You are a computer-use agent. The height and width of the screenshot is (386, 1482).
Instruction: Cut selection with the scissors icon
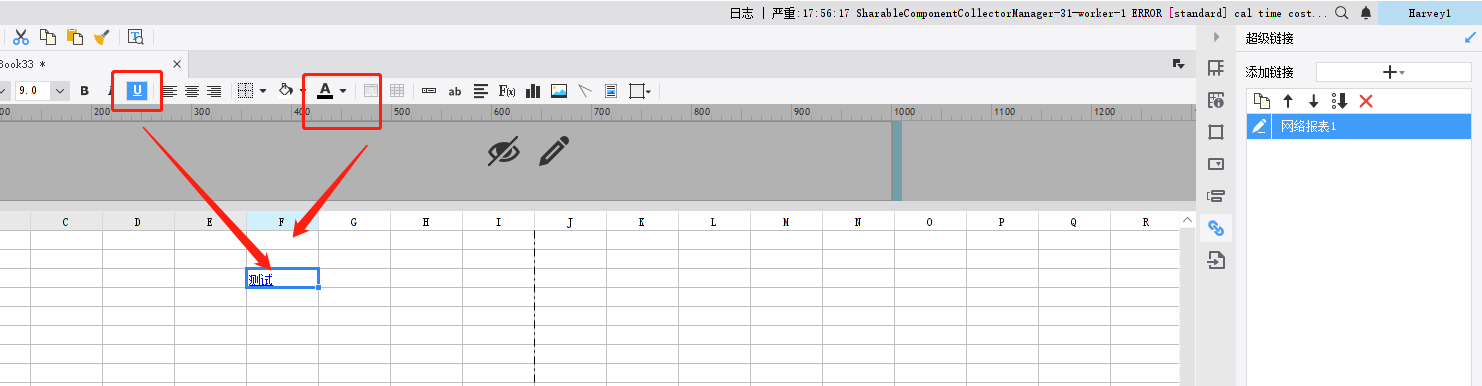21,37
